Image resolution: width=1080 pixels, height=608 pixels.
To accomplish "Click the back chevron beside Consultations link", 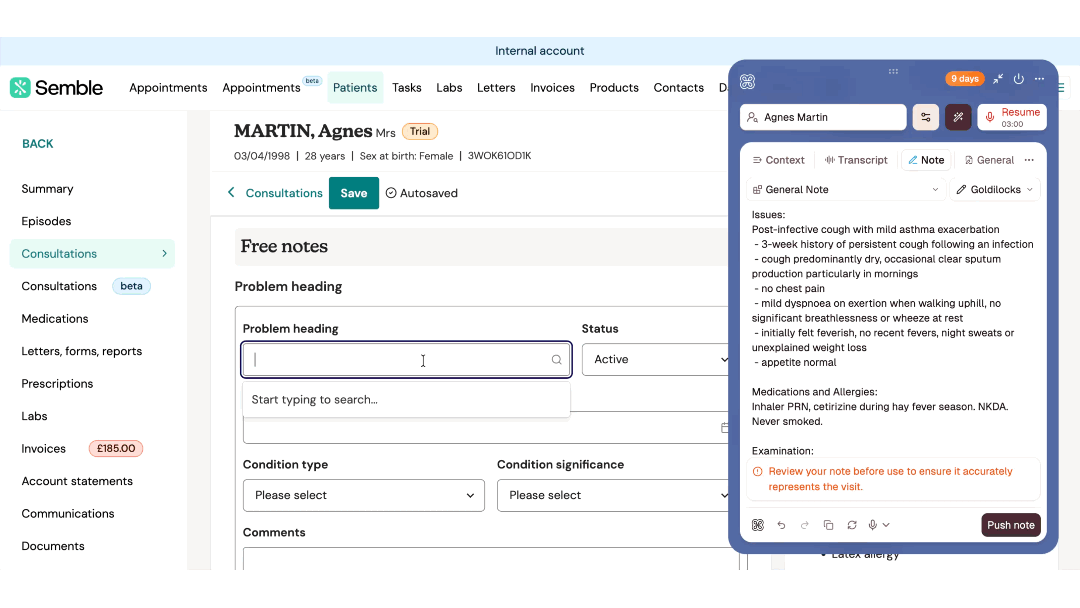I will 231,193.
